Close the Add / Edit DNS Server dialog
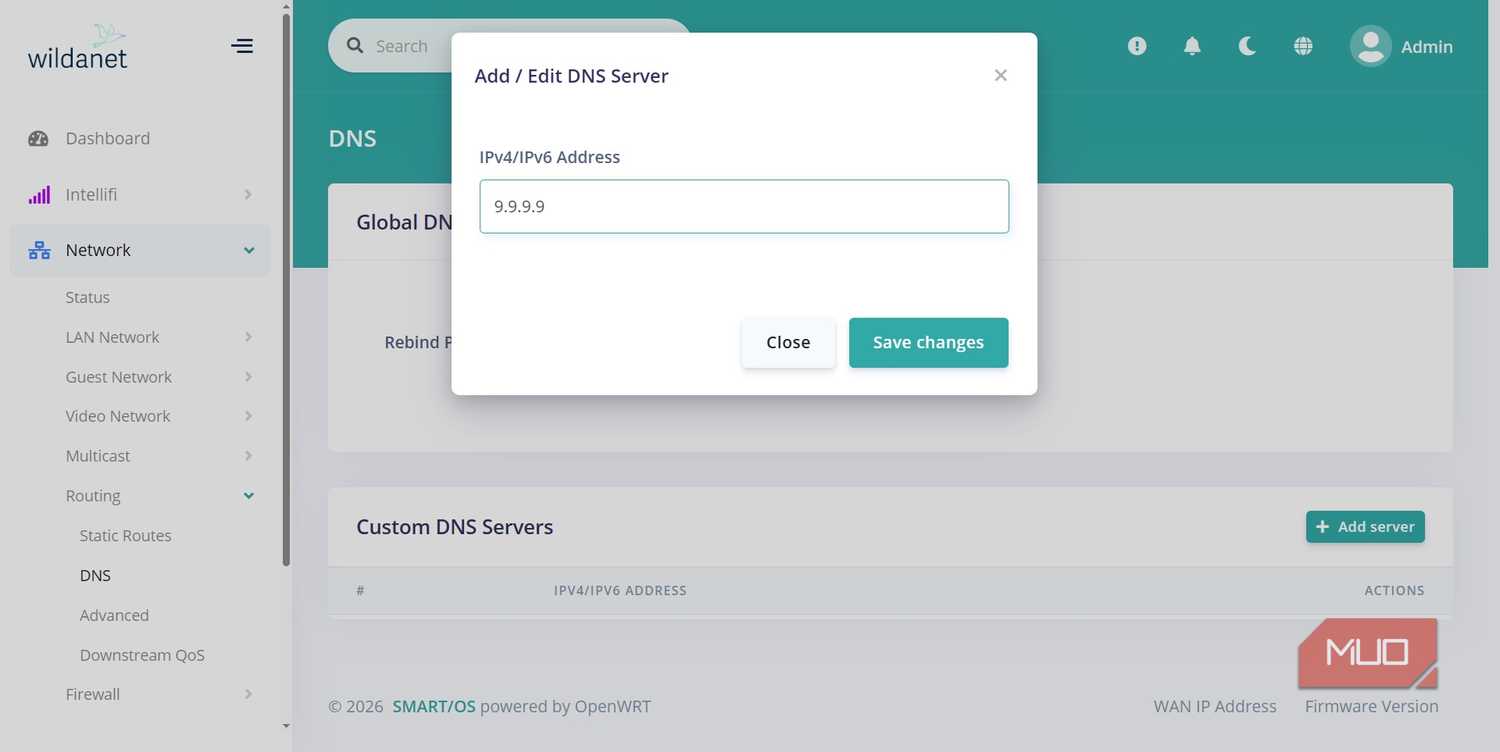The width and height of the screenshot is (1500, 752). coord(1000,76)
